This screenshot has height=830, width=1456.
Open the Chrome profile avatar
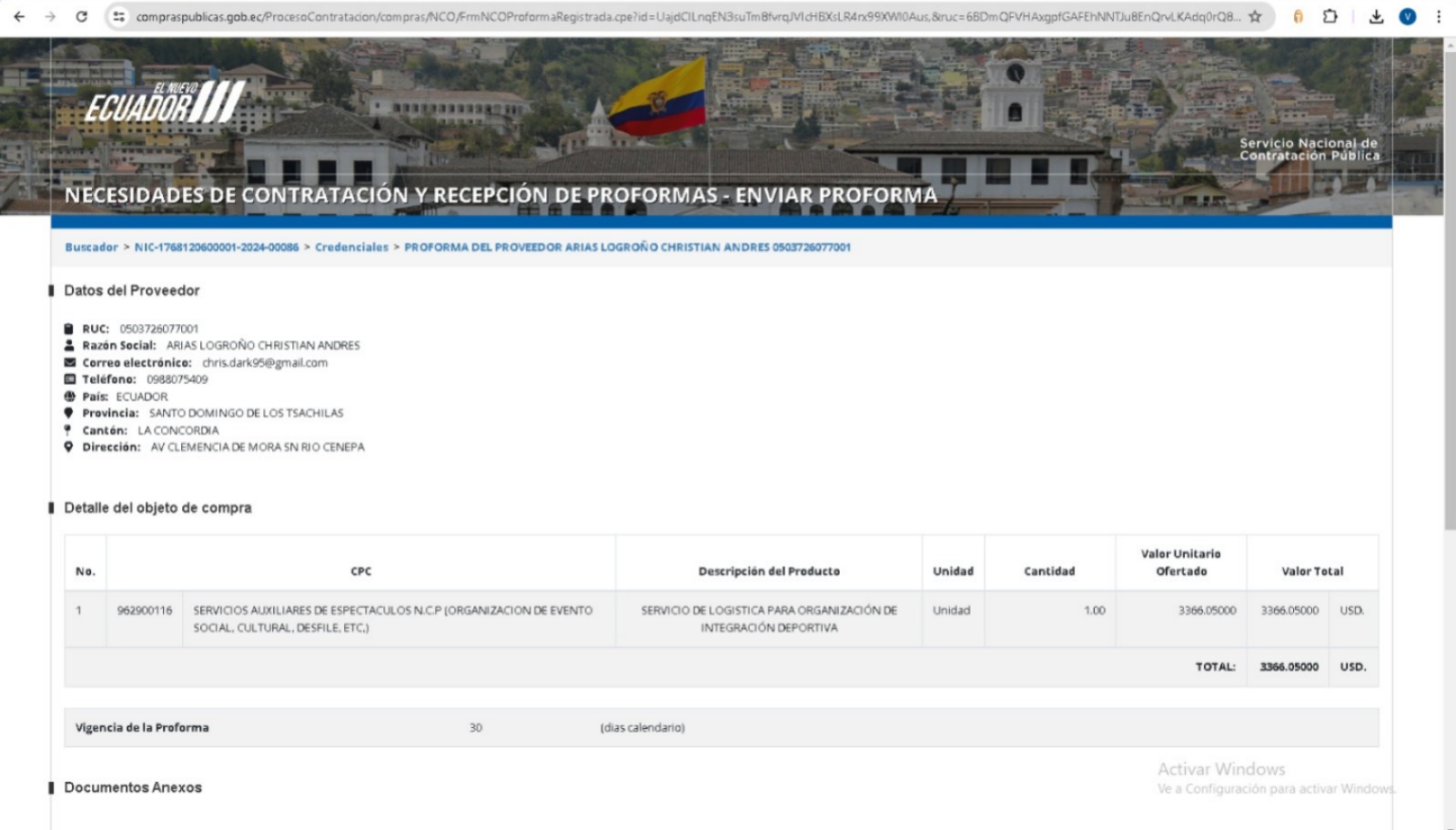(x=1407, y=16)
